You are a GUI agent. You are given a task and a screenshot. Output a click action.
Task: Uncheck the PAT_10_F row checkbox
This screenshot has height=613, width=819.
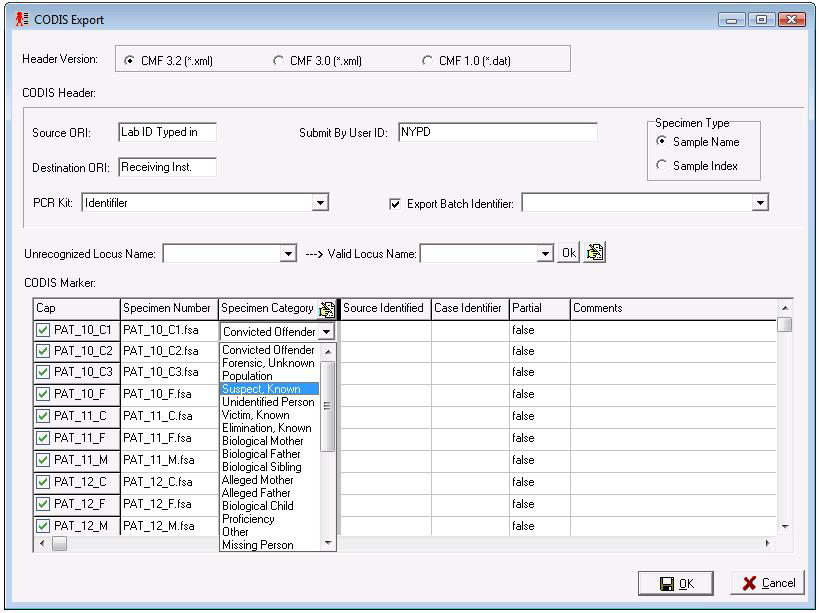(x=43, y=394)
